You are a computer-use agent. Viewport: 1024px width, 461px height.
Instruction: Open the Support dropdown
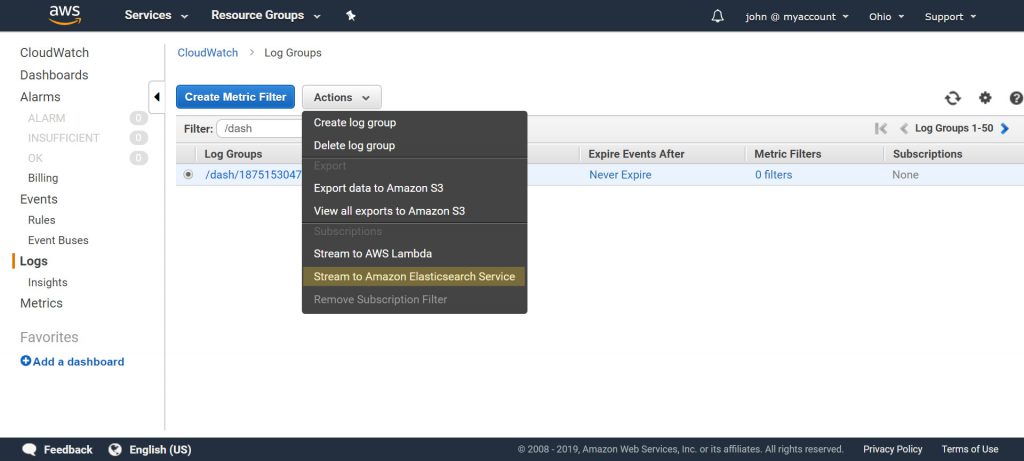(x=950, y=17)
